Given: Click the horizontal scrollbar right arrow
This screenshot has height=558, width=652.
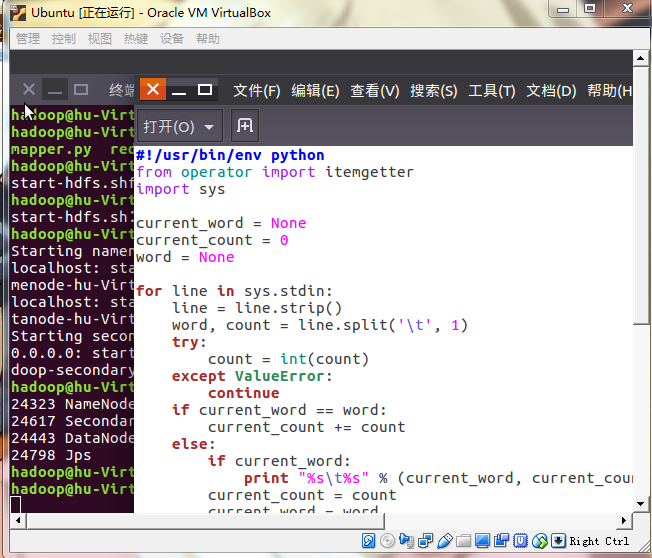Looking at the screenshot, I should coord(624,520).
